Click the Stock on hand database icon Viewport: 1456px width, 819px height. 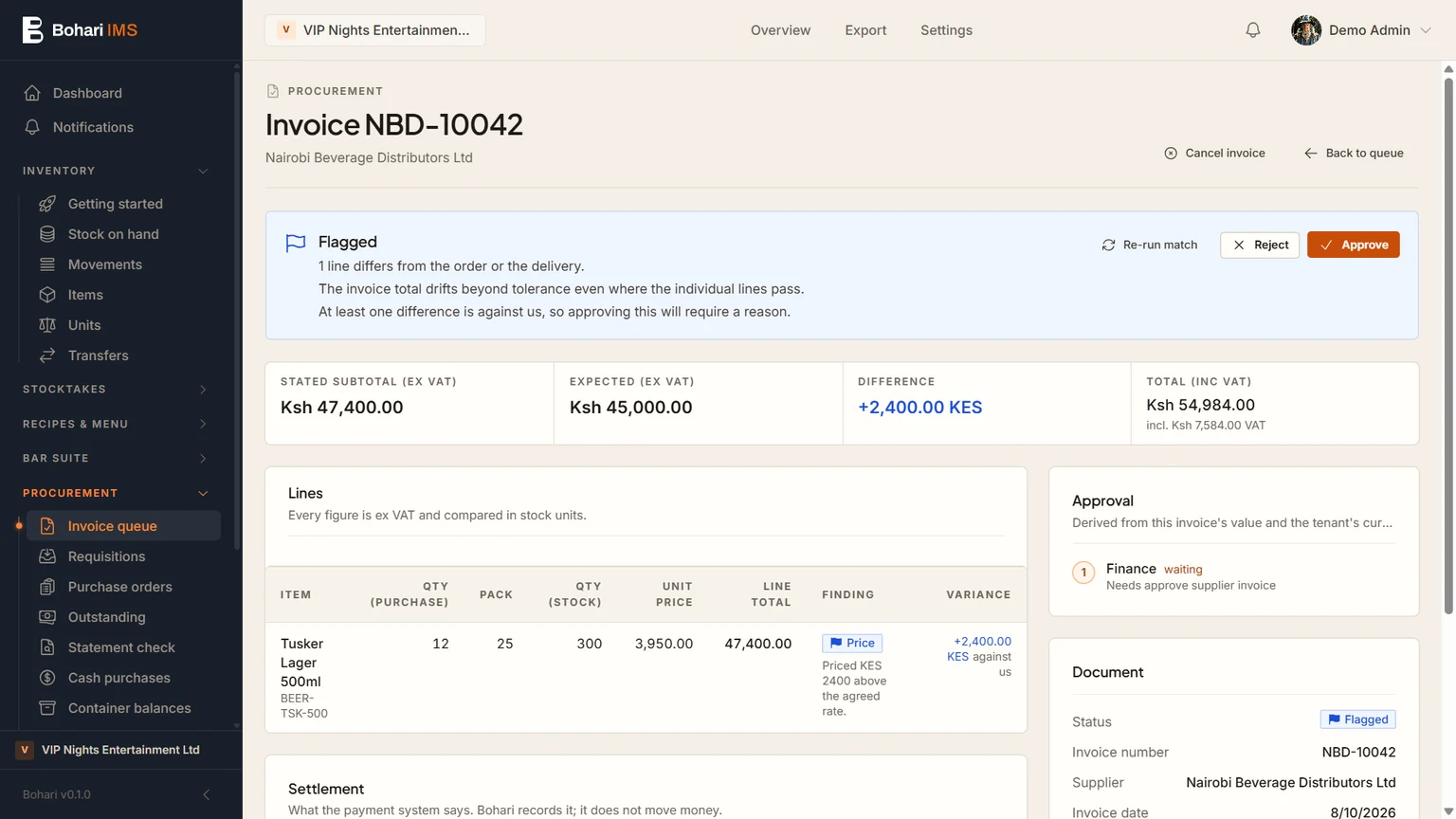(47, 234)
